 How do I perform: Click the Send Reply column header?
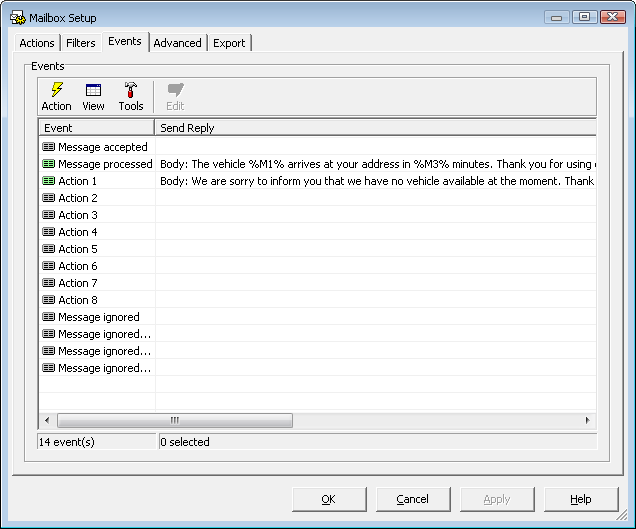tap(375, 128)
